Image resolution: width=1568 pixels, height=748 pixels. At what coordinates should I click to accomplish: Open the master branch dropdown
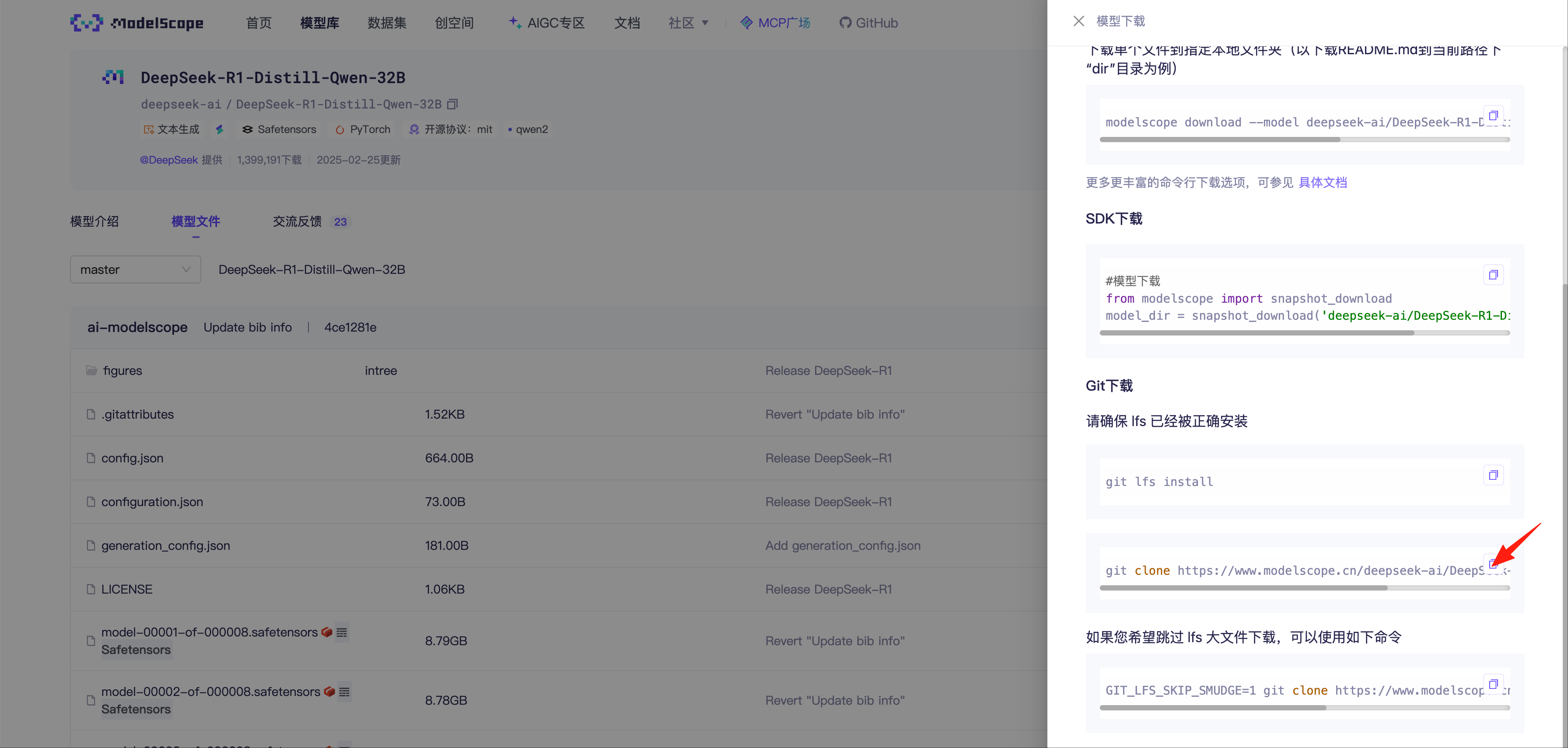(135, 269)
